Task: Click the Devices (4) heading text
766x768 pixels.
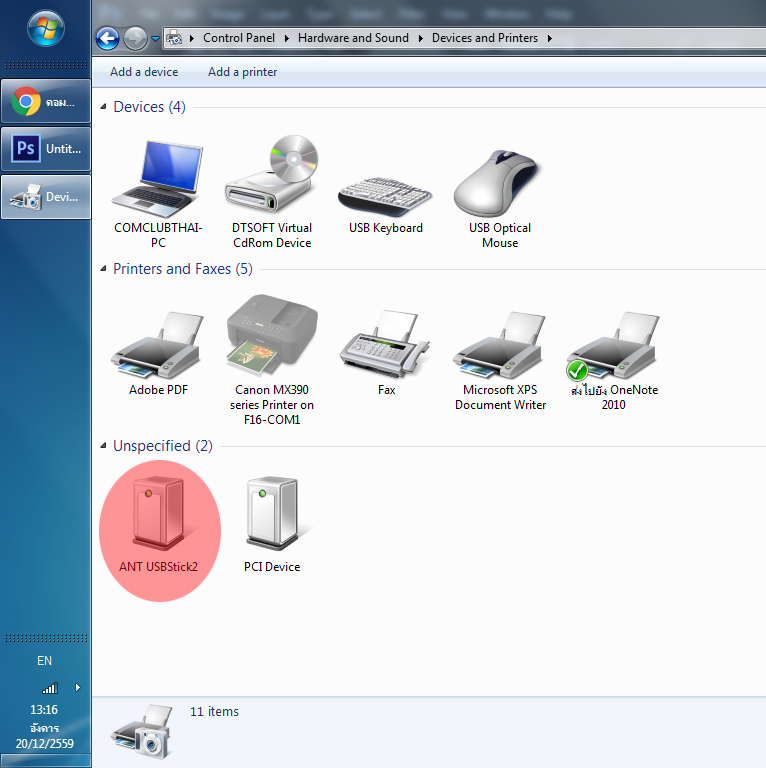Action: coord(149,107)
